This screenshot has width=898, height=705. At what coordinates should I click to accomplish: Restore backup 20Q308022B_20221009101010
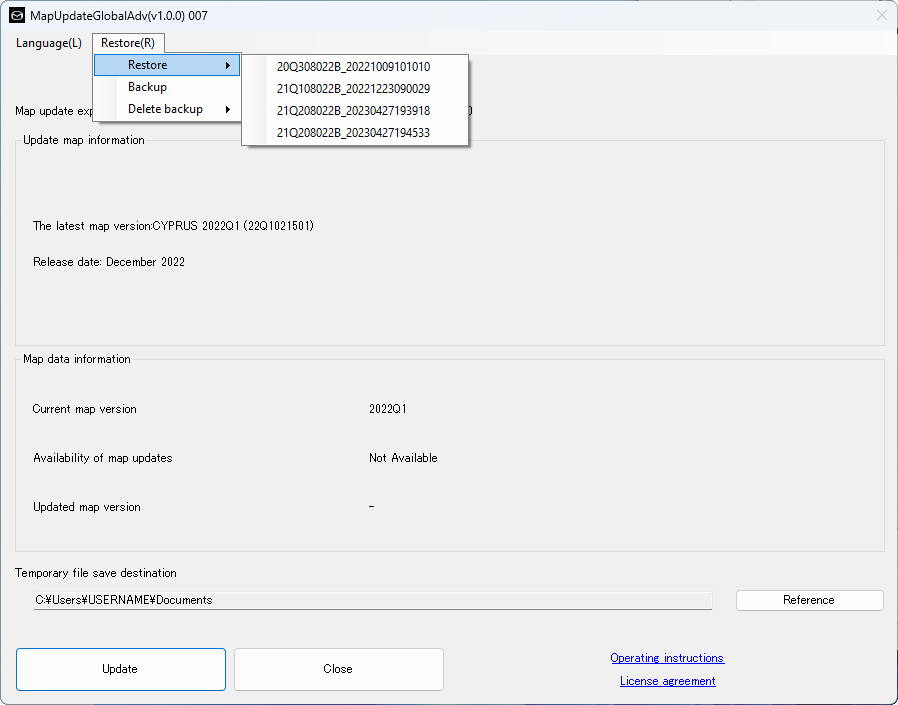click(x=354, y=67)
